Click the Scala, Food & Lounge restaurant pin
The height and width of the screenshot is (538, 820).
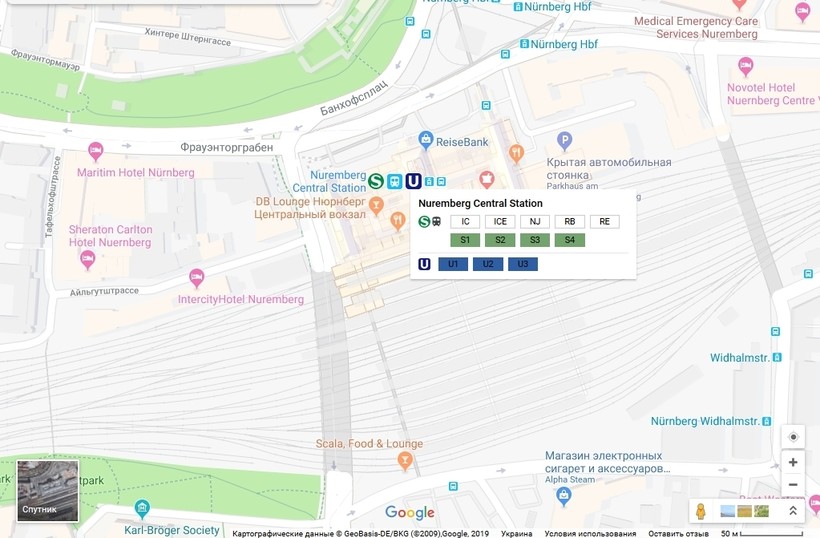(405, 460)
